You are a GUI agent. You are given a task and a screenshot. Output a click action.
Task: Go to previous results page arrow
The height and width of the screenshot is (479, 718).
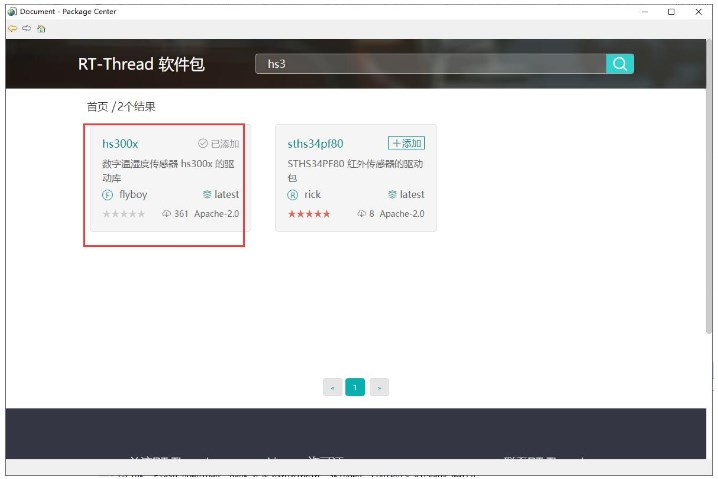click(332, 387)
